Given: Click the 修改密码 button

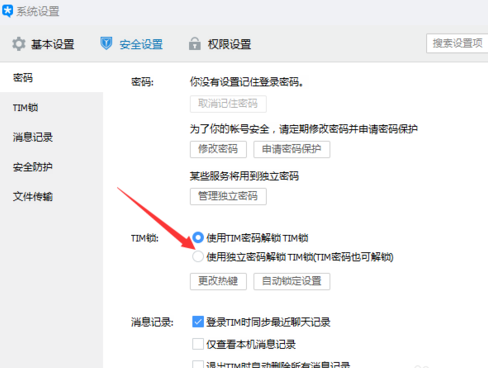Looking at the screenshot, I should pos(218,149).
